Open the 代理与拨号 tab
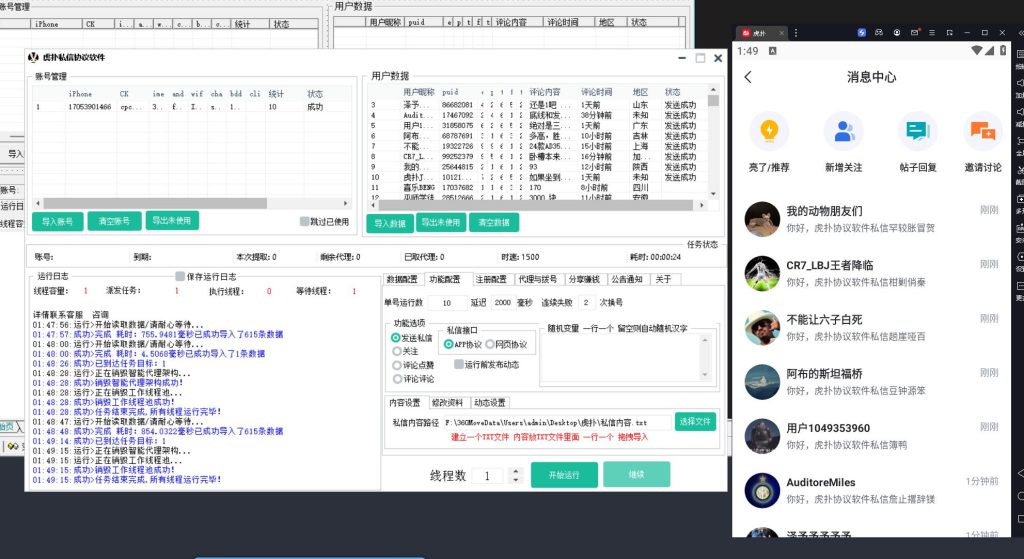The image size is (1024, 559). pyautogui.click(x=538, y=279)
